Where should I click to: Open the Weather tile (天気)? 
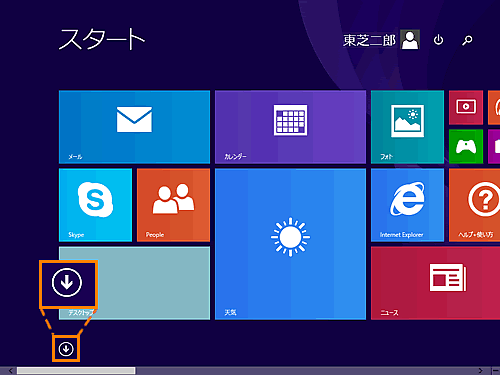pos(290,244)
